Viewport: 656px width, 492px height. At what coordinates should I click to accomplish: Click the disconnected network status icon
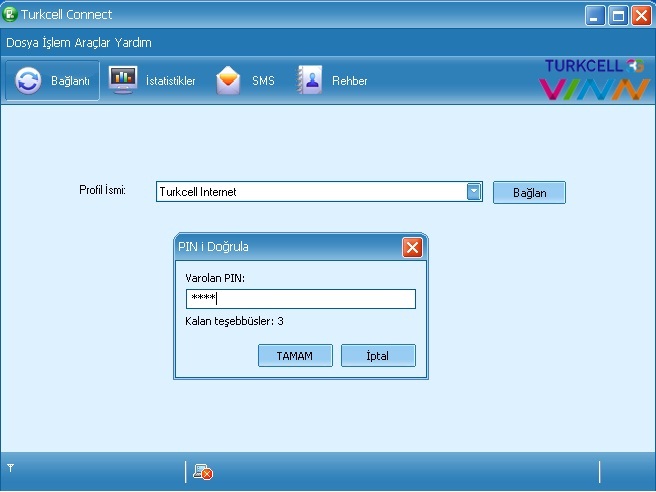point(203,472)
